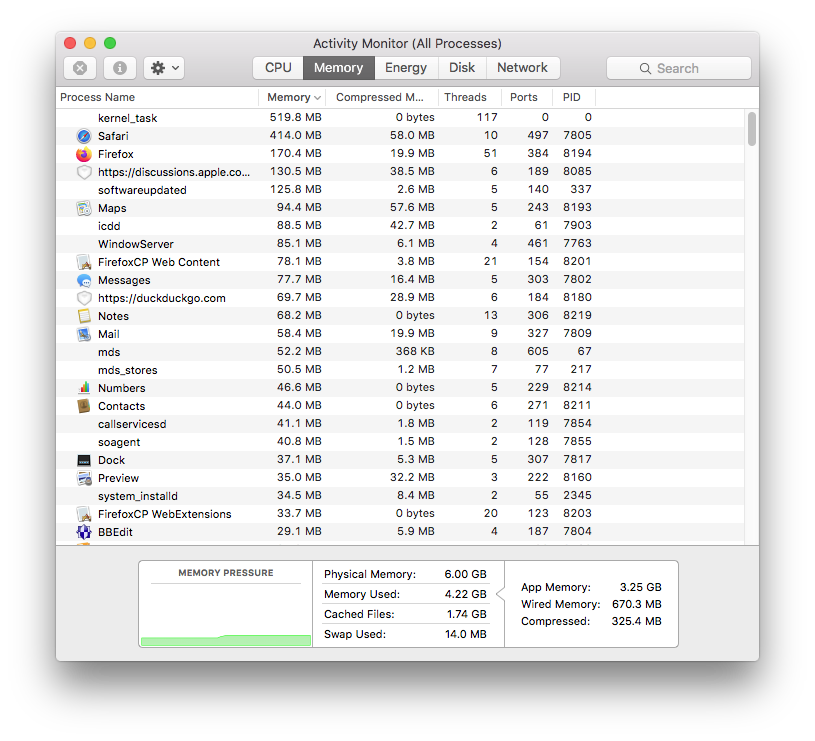Select the callservicesd process
This screenshot has width=815, height=741.
pos(399,424)
